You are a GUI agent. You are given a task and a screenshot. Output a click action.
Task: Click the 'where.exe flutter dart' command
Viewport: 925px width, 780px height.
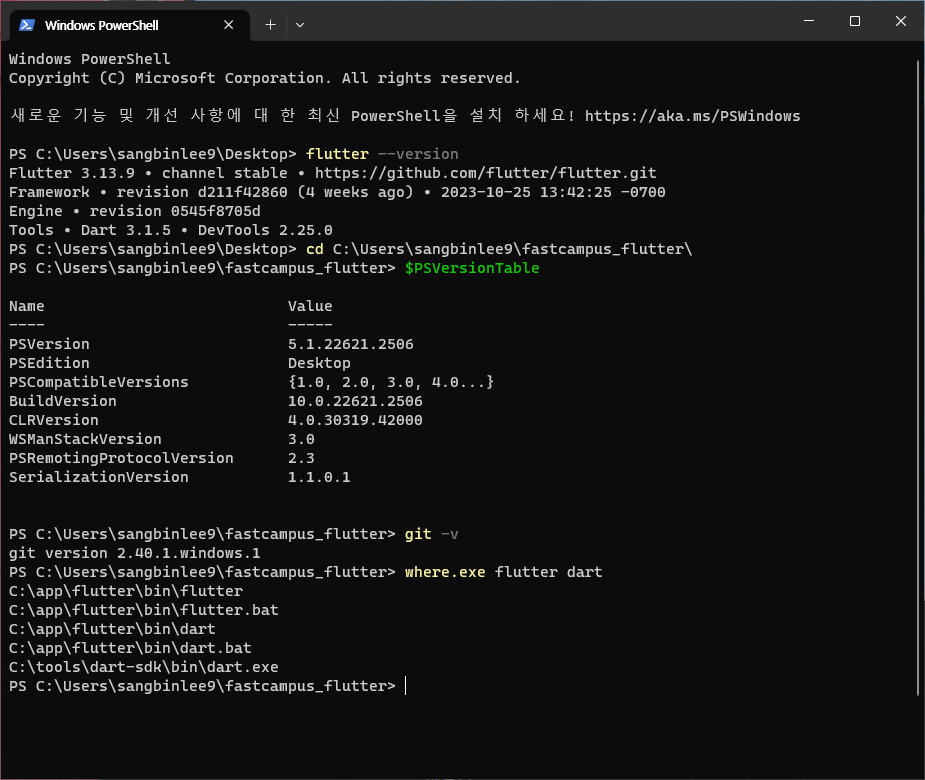point(504,572)
